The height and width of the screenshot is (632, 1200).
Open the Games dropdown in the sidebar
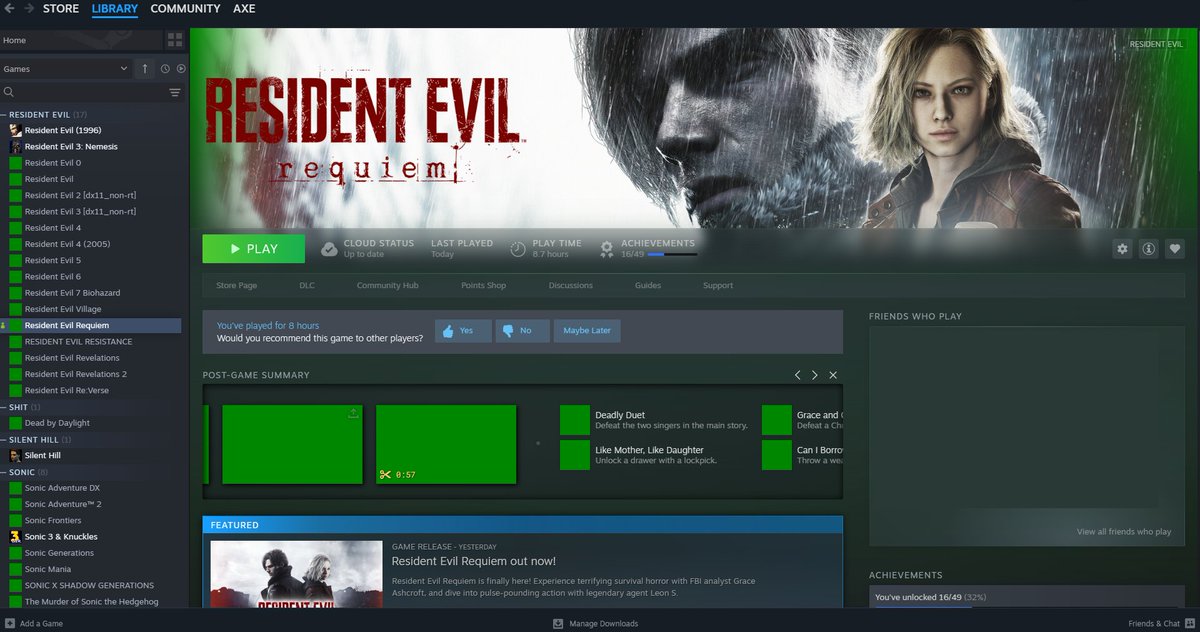click(65, 68)
